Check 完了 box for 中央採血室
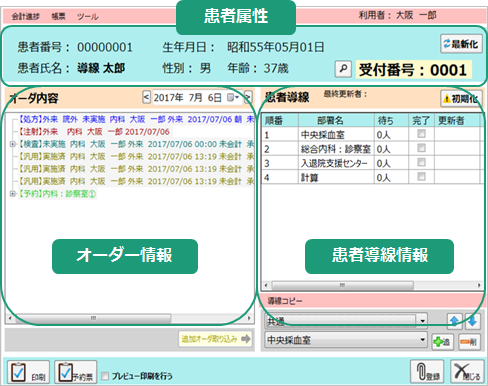The height and width of the screenshot is (386, 488). pyautogui.click(x=421, y=134)
